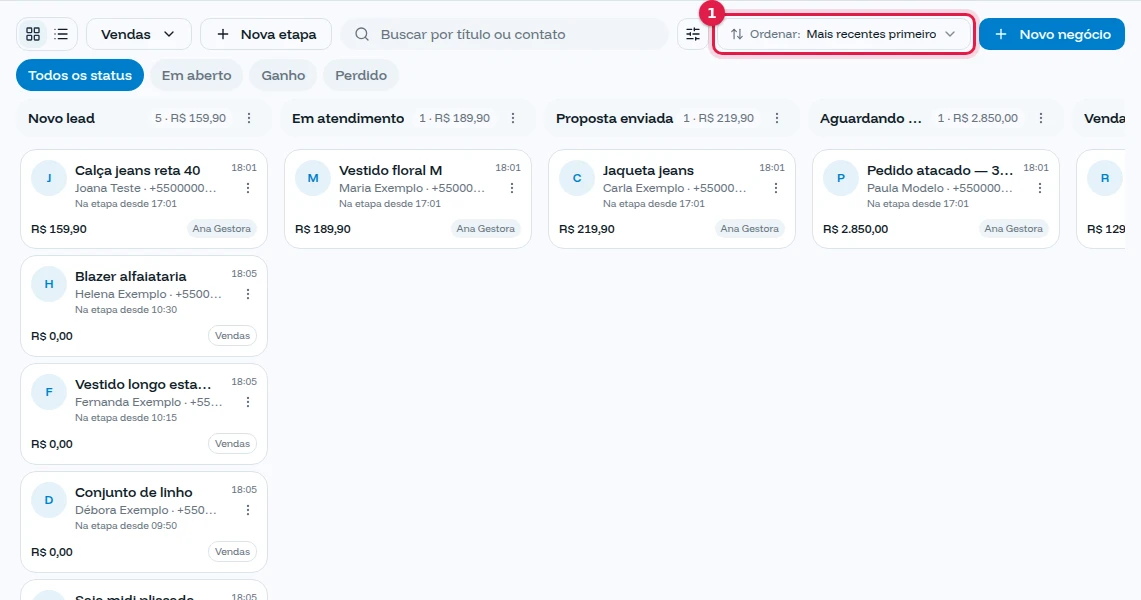
Task: Click the R$ 2.850,00 deal value
Action: [x=855, y=229]
